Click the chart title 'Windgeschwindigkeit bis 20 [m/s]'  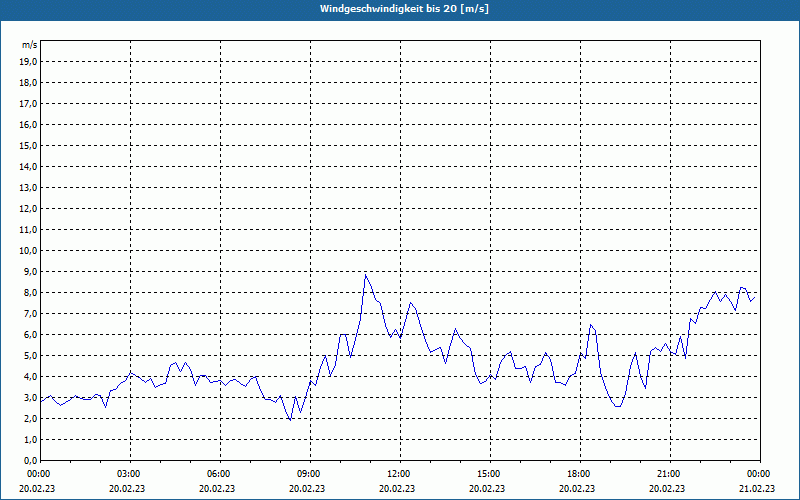pyautogui.click(x=404, y=9)
